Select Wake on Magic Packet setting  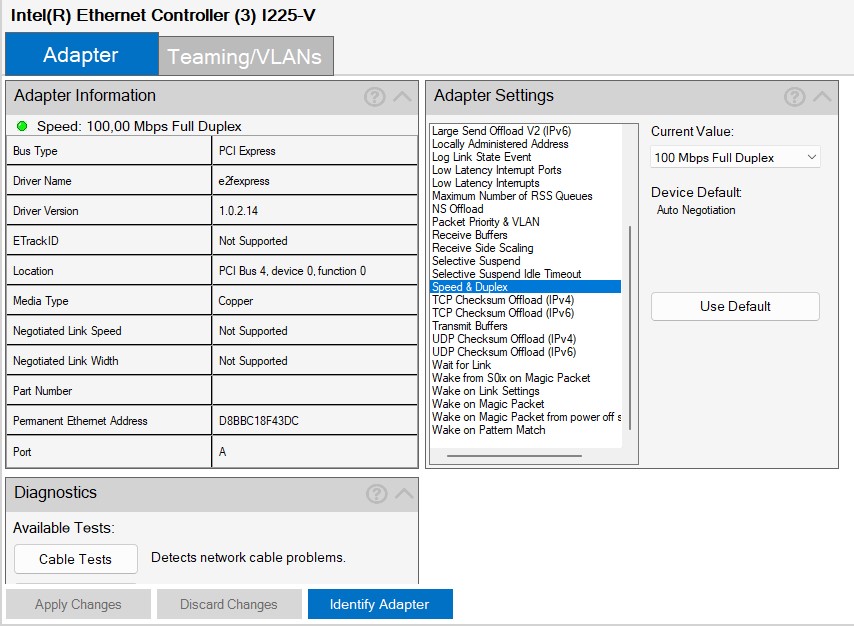488,404
